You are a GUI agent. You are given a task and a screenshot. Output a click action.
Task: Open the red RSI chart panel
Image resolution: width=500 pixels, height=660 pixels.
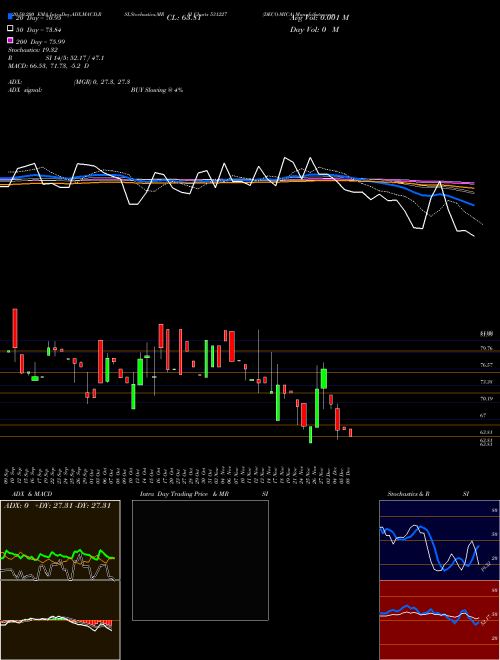(x=439, y=620)
